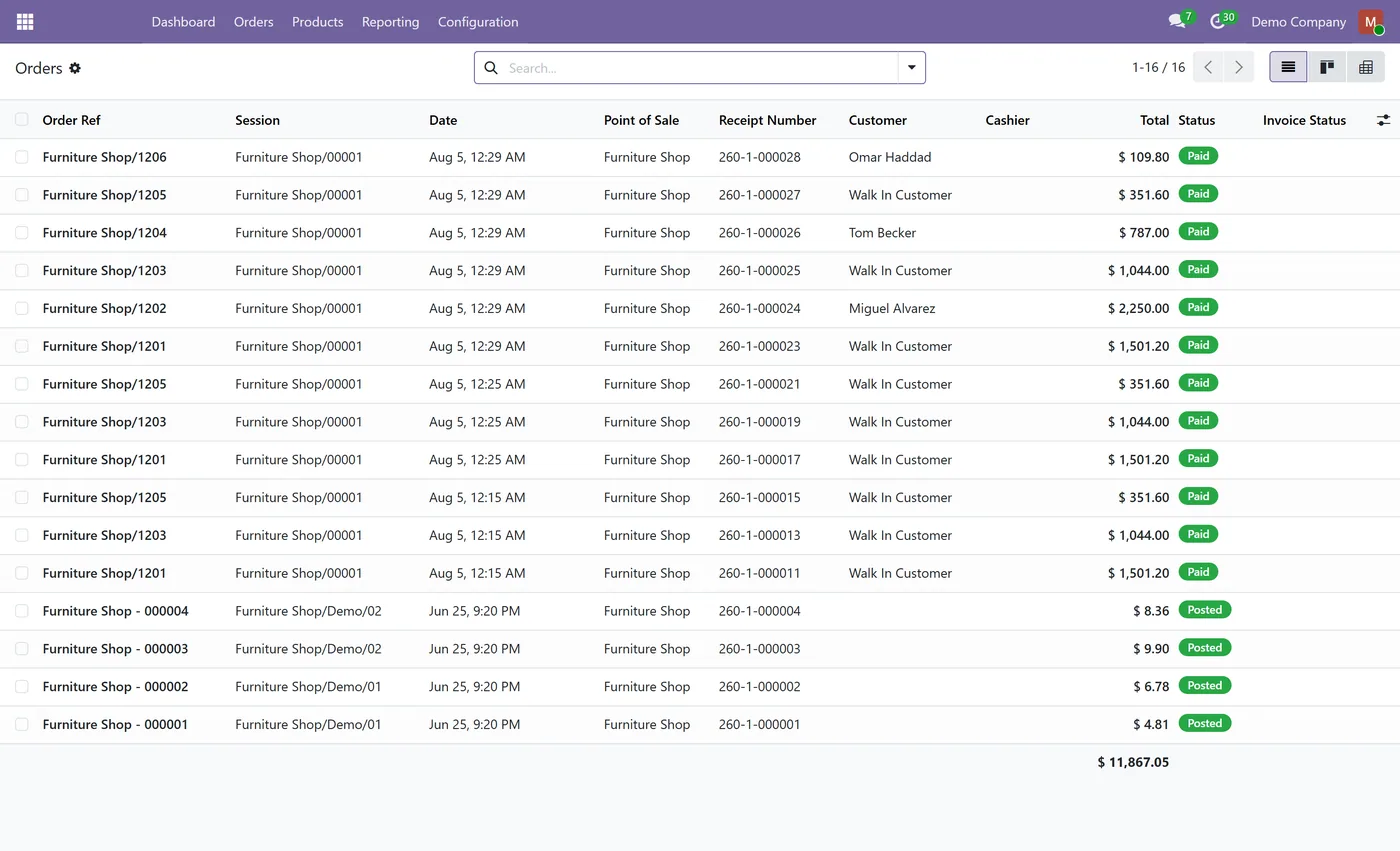This screenshot has height=851, width=1400.
Task: Check the Furniture Shop/1204 row checkbox
Action: pyautogui.click(x=22, y=233)
